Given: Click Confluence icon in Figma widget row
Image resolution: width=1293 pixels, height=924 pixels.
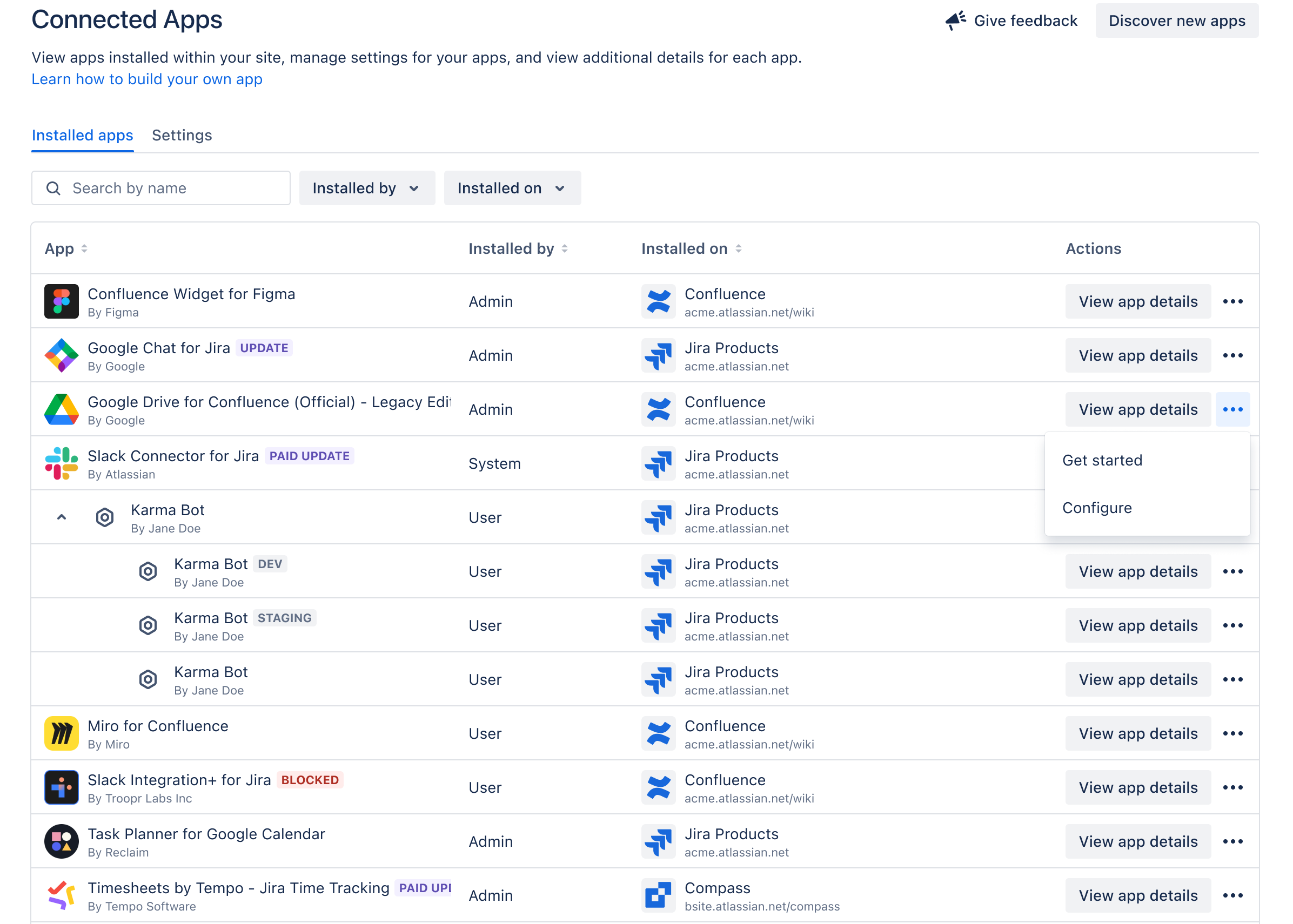Looking at the screenshot, I should pos(659,301).
